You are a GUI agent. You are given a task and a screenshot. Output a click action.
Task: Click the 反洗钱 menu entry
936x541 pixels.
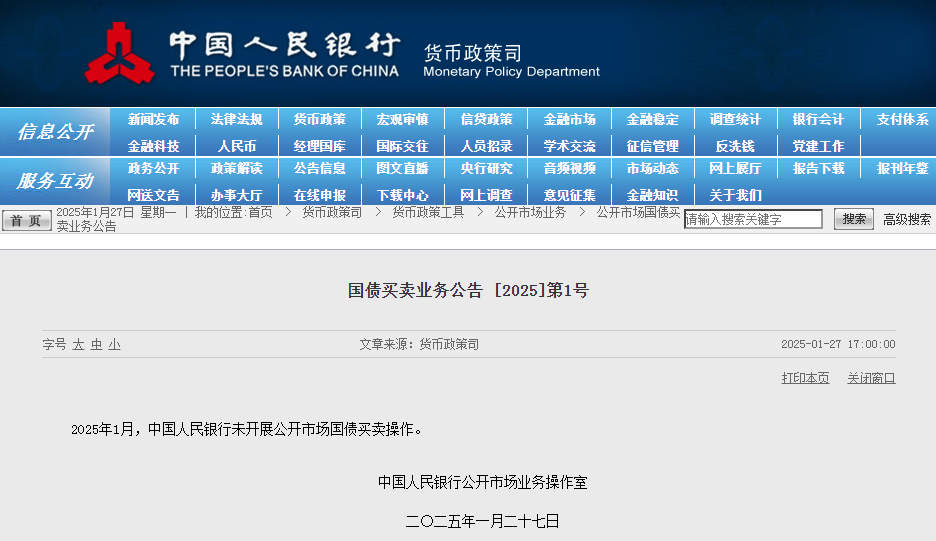click(735, 146)
